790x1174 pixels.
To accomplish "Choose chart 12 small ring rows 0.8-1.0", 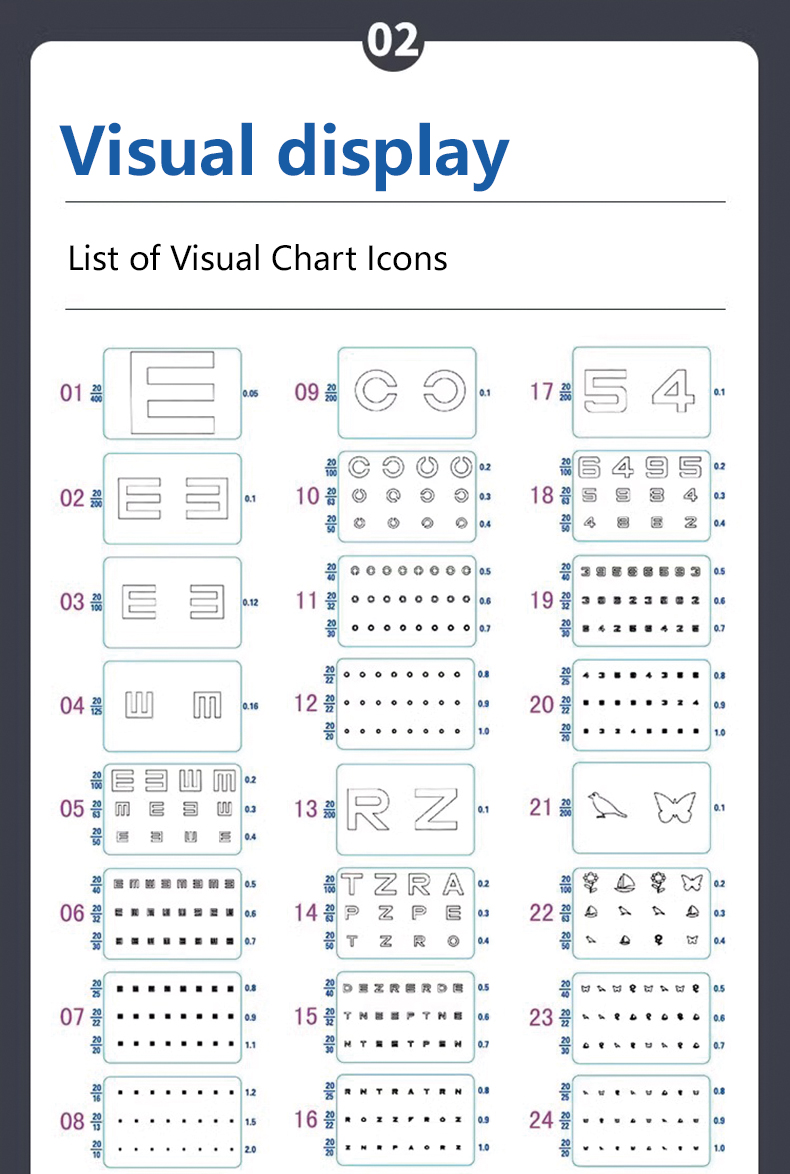I will click(406, 704).
